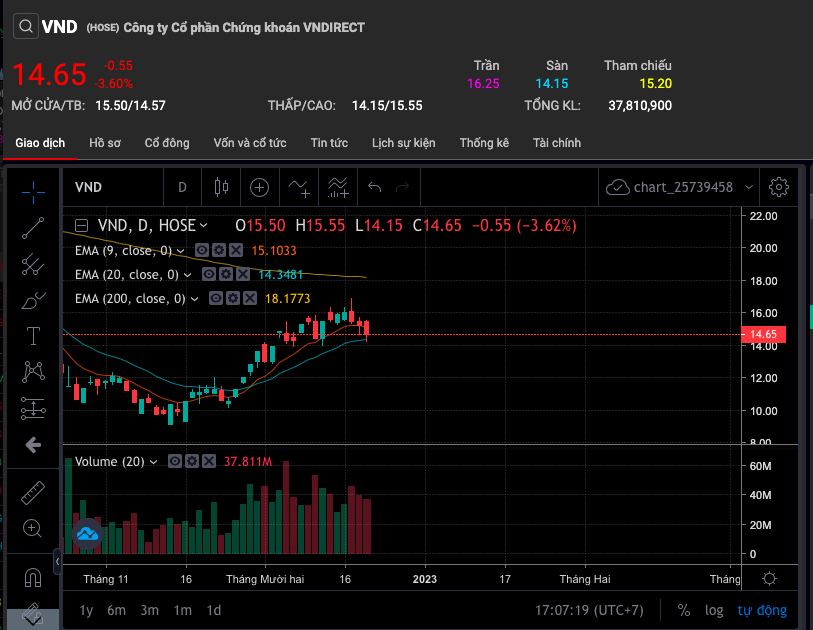Select the XABCD pattern tool

pos(33,372)
